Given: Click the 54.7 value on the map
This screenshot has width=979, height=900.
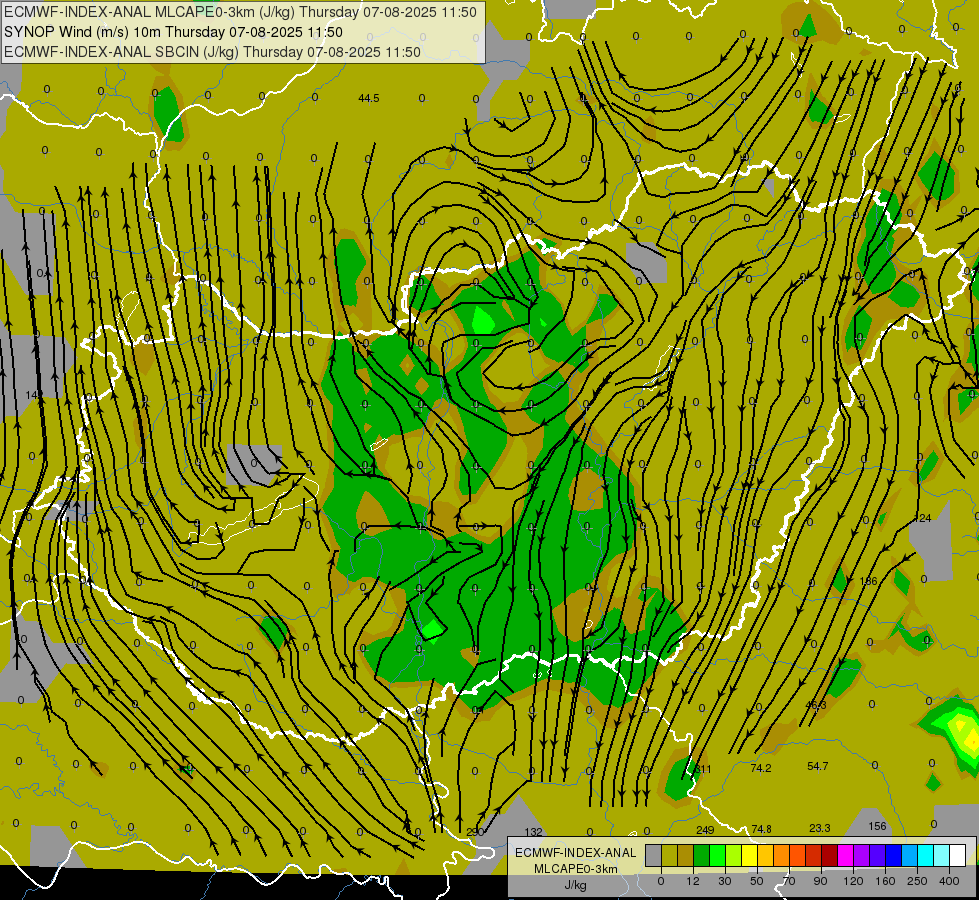Looking at the screenshot, I should 817,766.
